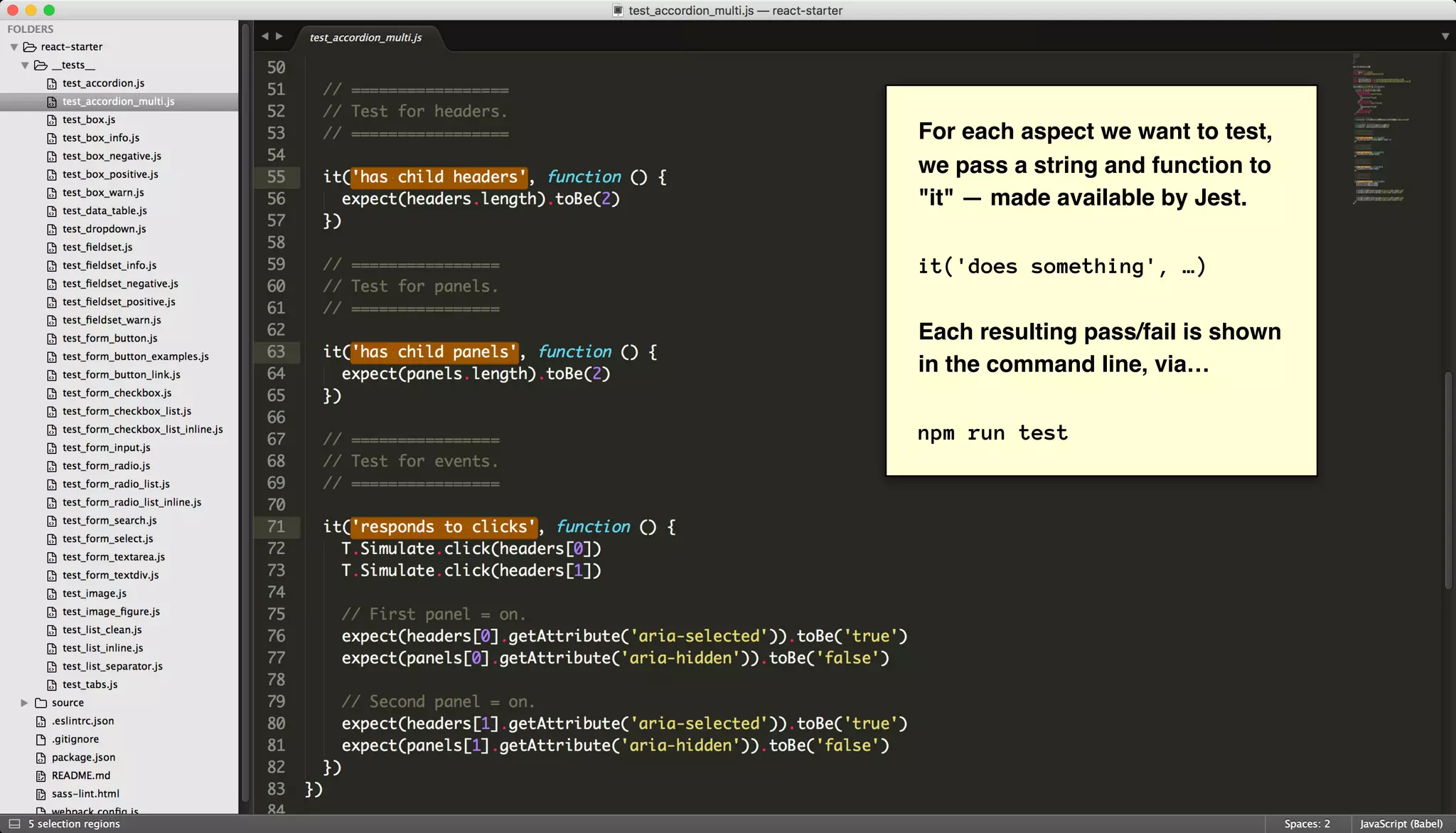Go to previous tab arrow
This screenshot has width=1456, height=833.
(x=264, y=36)
